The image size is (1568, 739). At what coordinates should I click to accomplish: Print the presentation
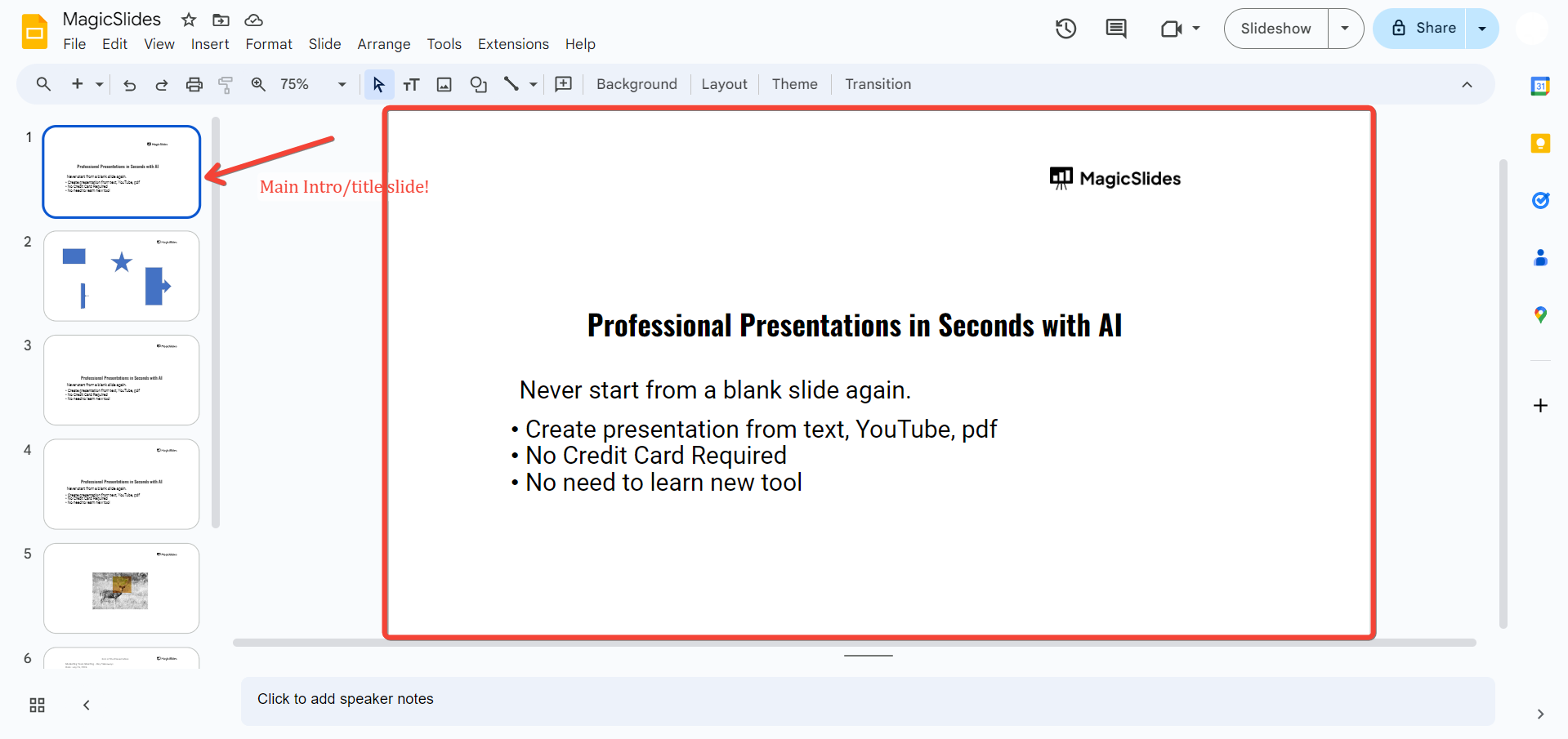click(x=194, y=84)
